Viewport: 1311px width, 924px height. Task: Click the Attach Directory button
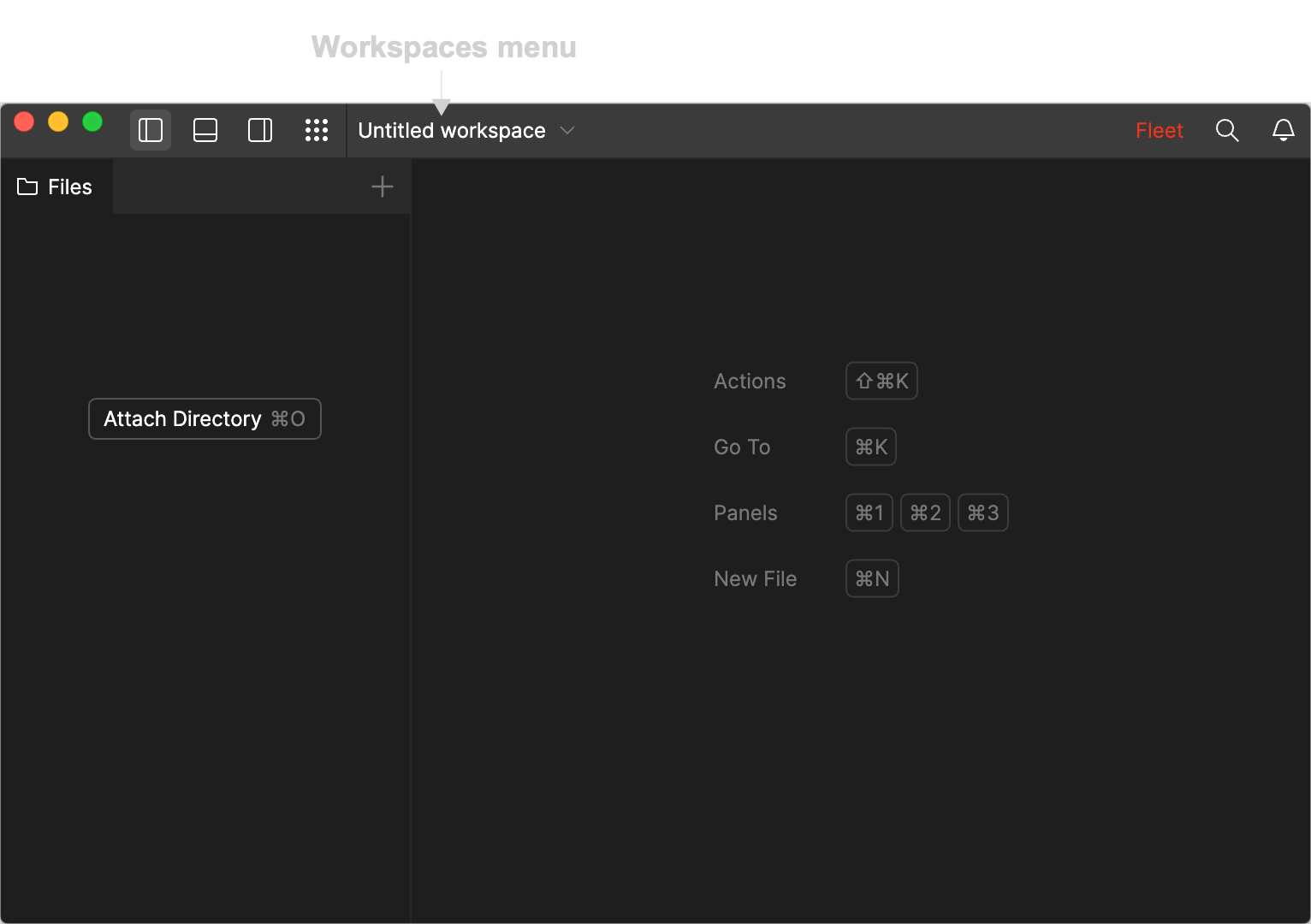click(205, 418)
